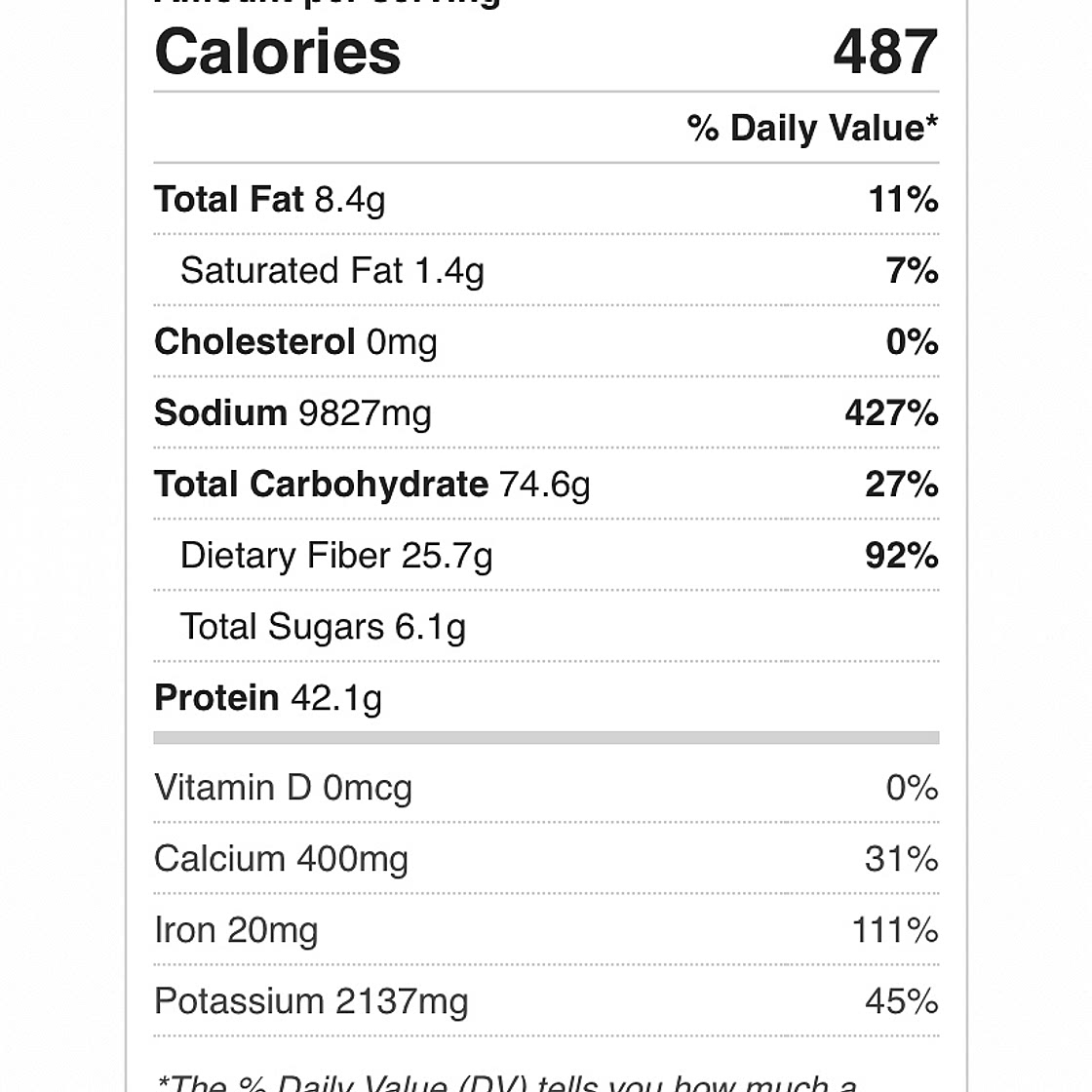Click the 92% dietary fiber value

(x=902, y=556)
